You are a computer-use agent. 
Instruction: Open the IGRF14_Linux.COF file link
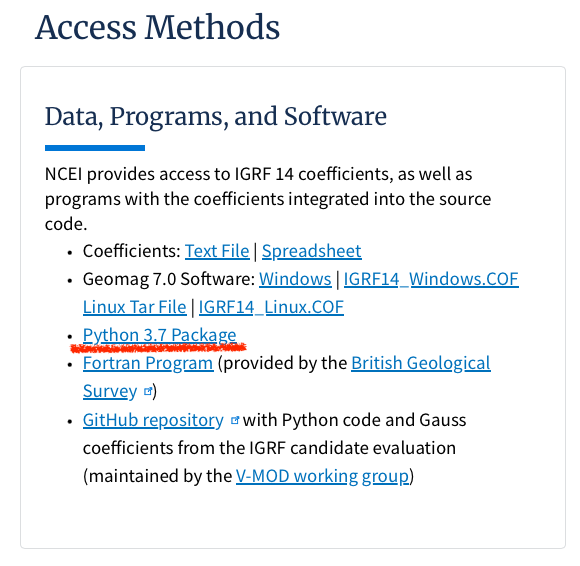click(271, 307)
